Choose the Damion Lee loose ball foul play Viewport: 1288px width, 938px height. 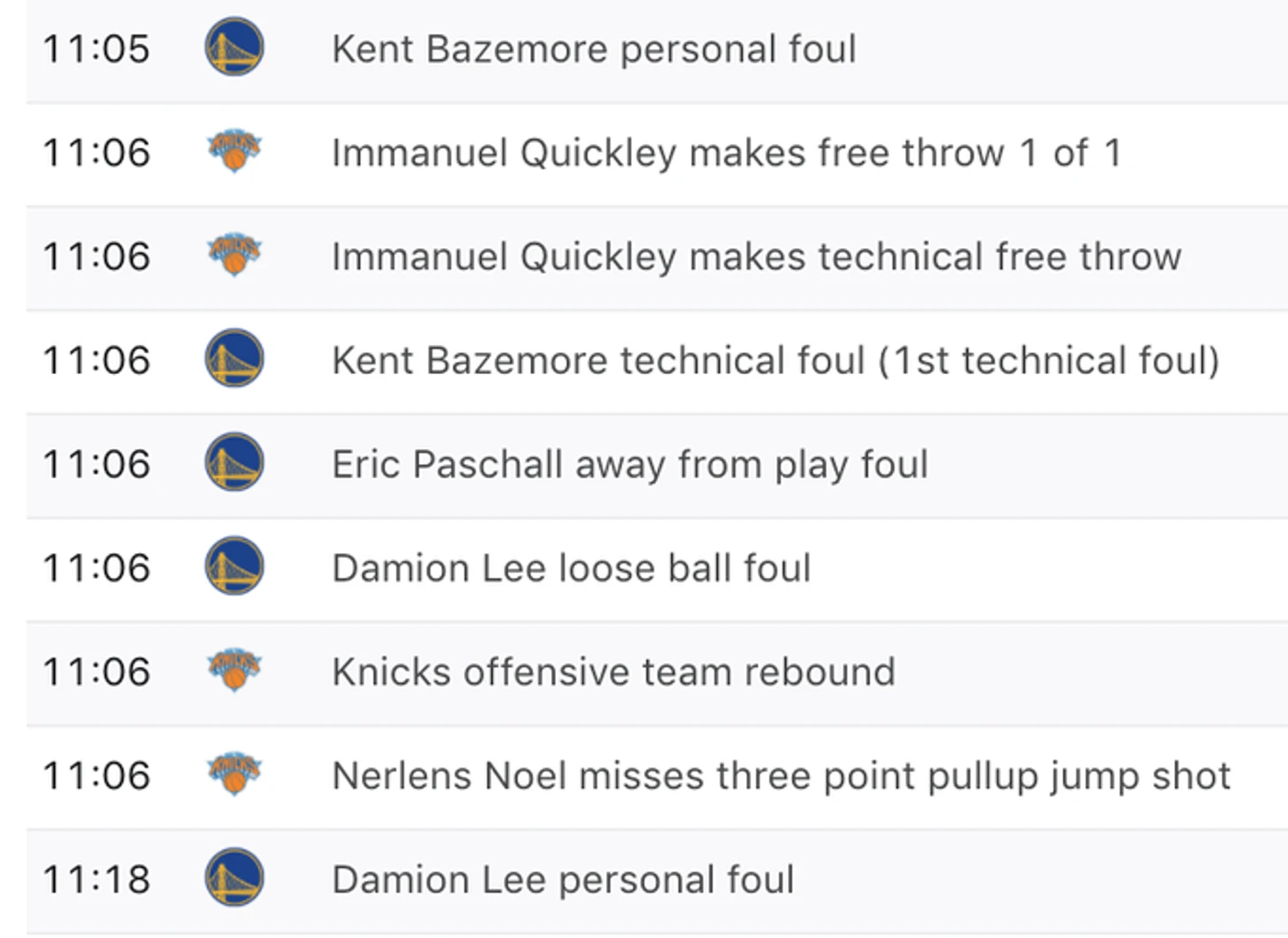[656, 570]
